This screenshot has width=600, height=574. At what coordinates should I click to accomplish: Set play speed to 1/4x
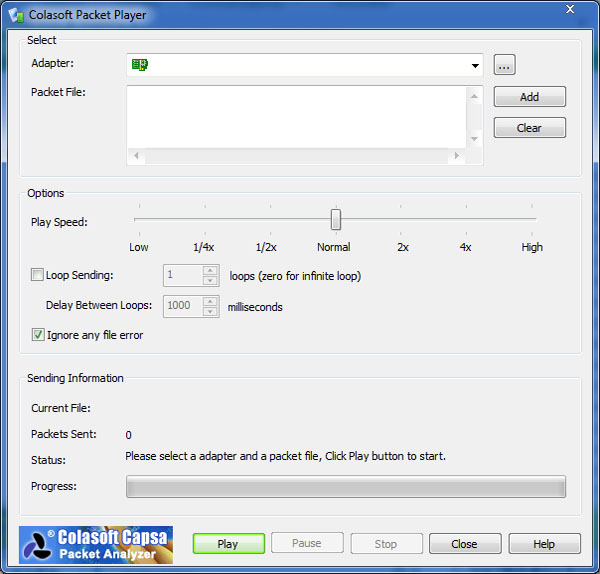point(204,247)
